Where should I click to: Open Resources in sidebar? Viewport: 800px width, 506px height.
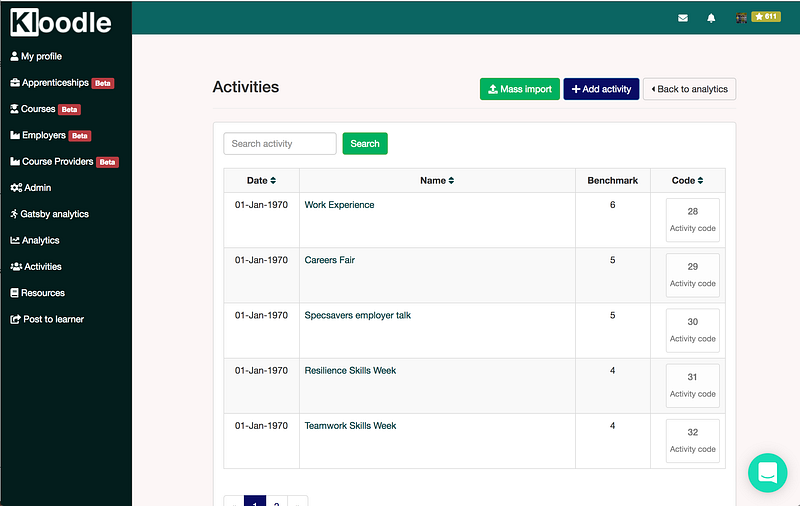(x=37, y=293)
